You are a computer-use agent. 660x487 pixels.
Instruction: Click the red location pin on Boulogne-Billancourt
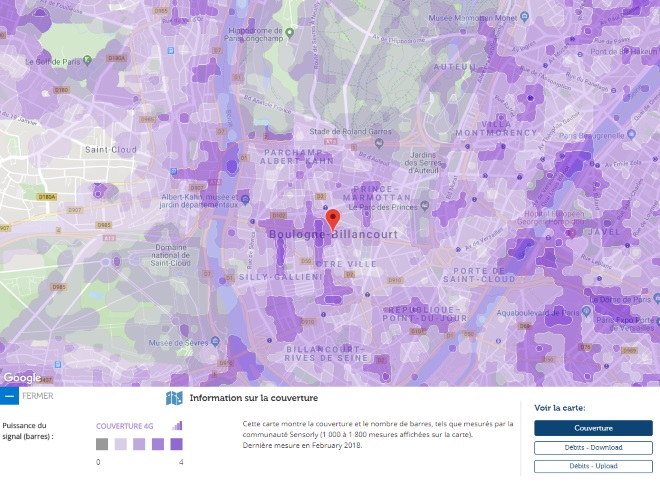coord(333,219)
